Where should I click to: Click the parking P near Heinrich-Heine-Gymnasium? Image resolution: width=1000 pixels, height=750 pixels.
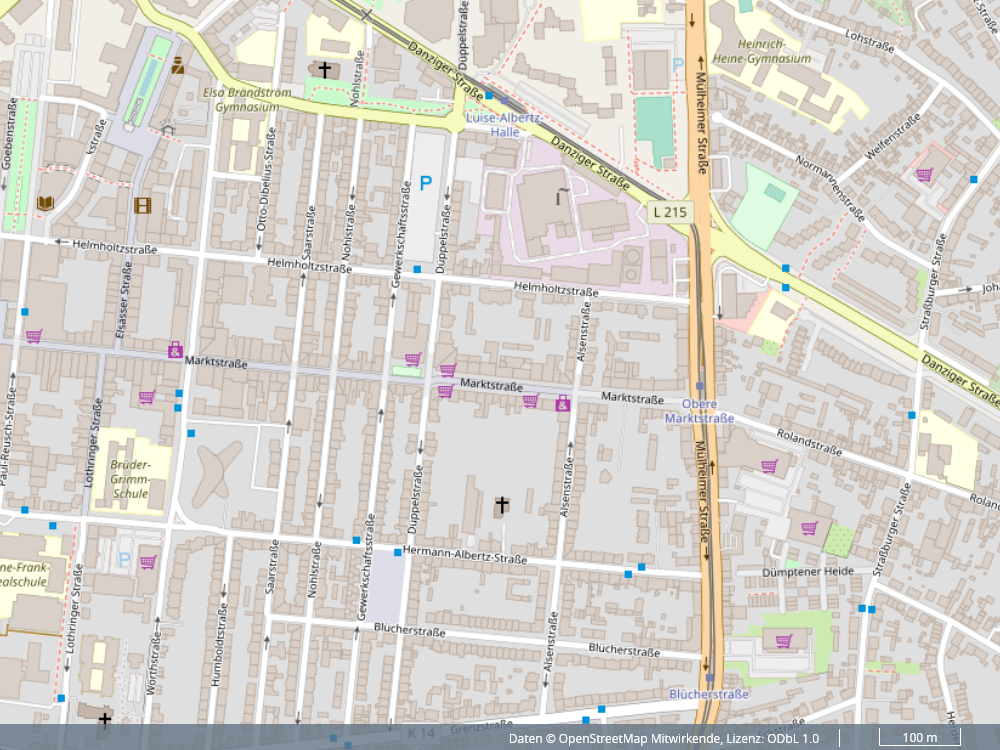(x=679, y=64)
